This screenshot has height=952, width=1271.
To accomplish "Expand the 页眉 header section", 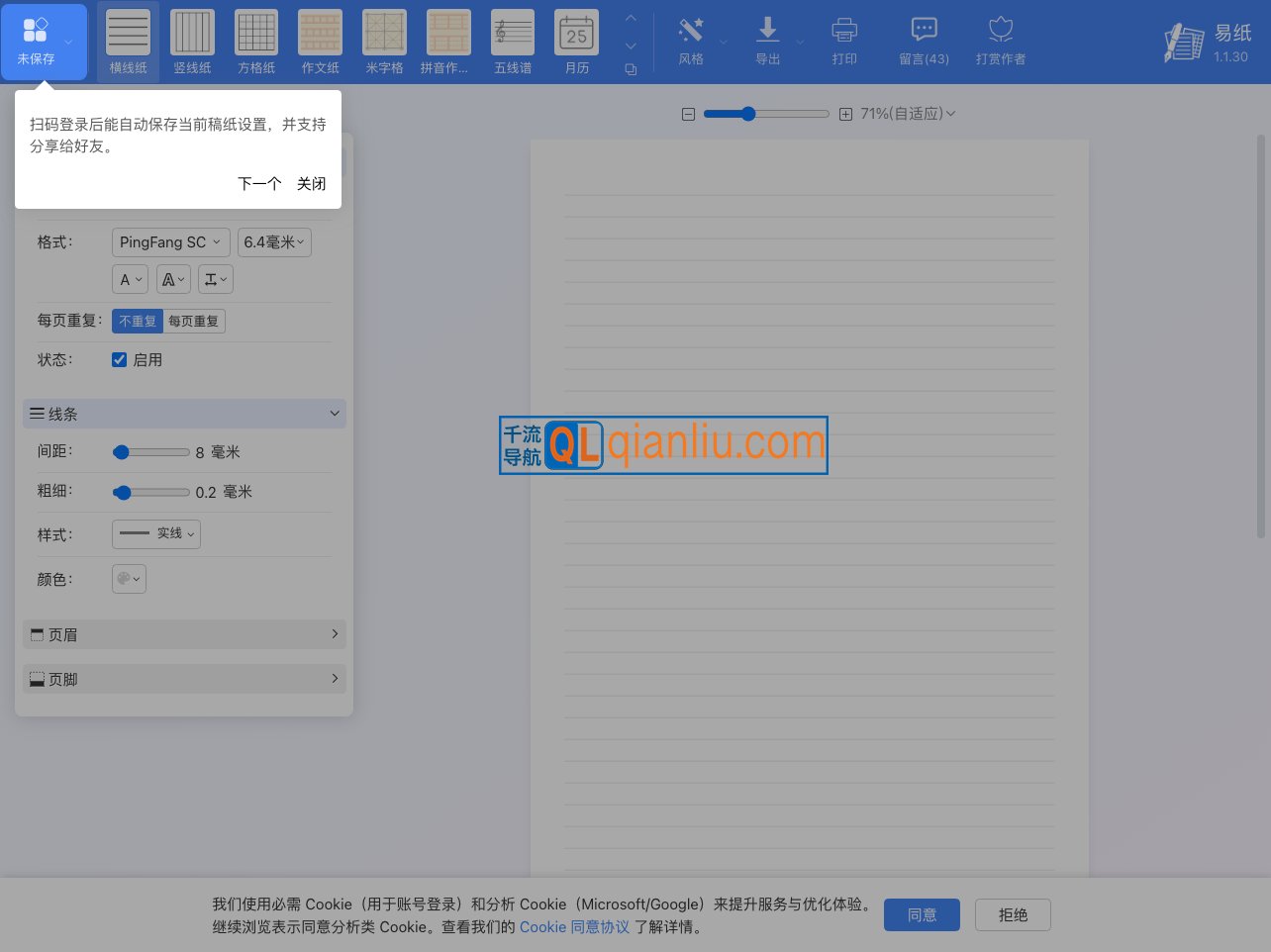I will [x=184, y=634].
